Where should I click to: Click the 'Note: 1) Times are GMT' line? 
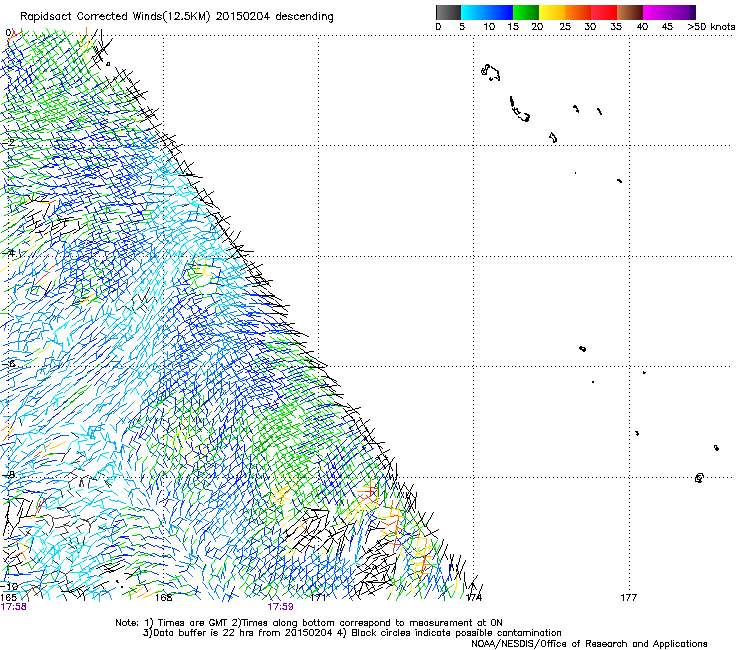click(309, 623)
